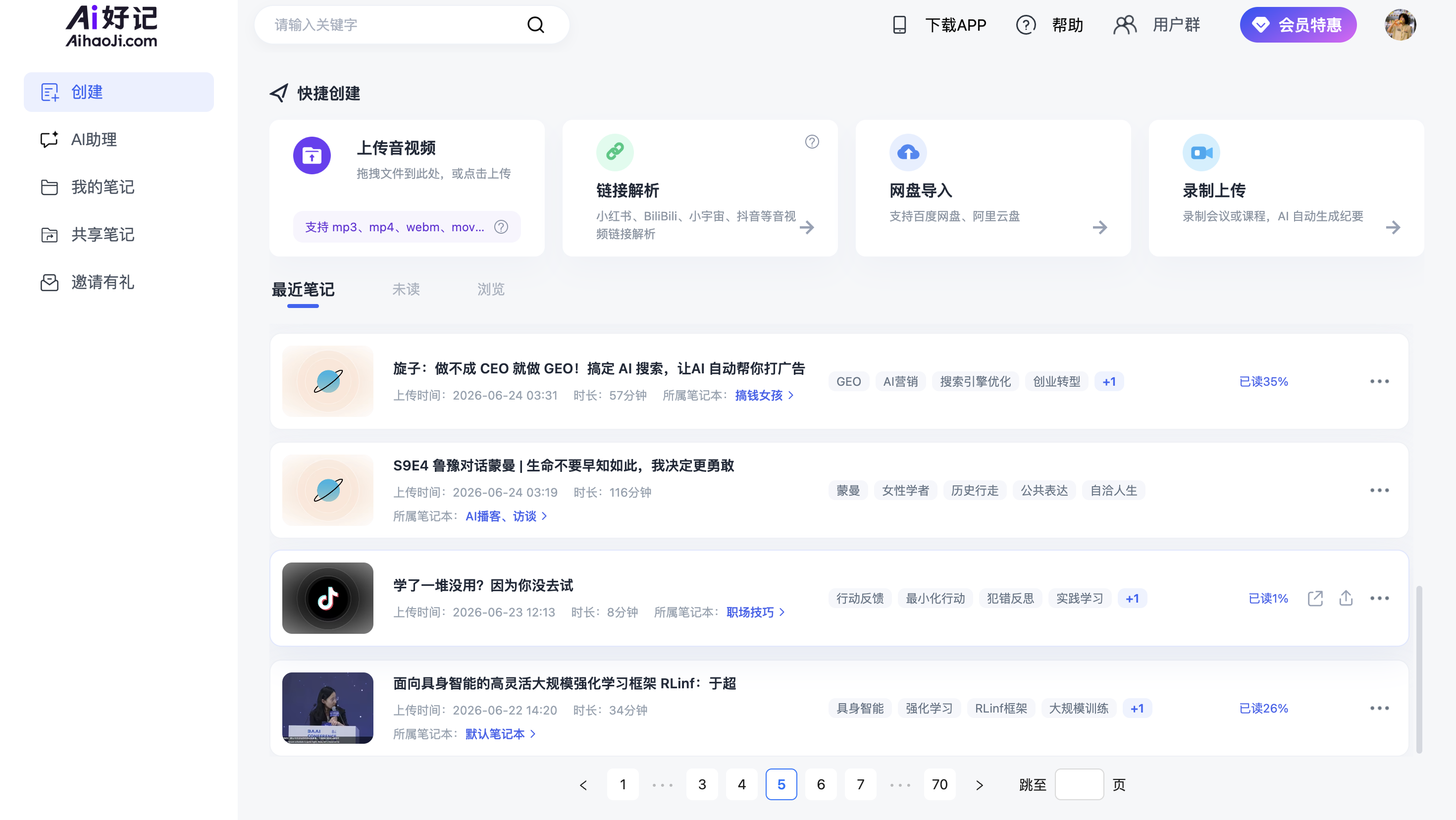Click the 最小化行动 tag
1456x820 pixels.
935,599
